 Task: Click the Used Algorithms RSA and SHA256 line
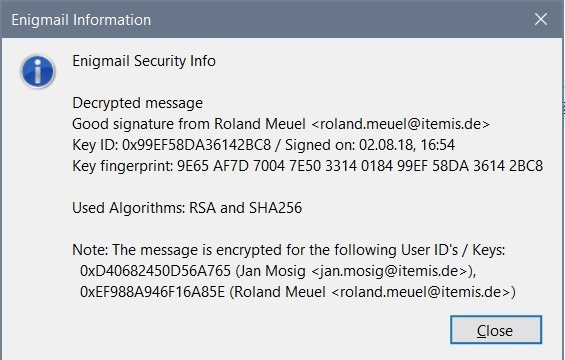coord(187,208)
